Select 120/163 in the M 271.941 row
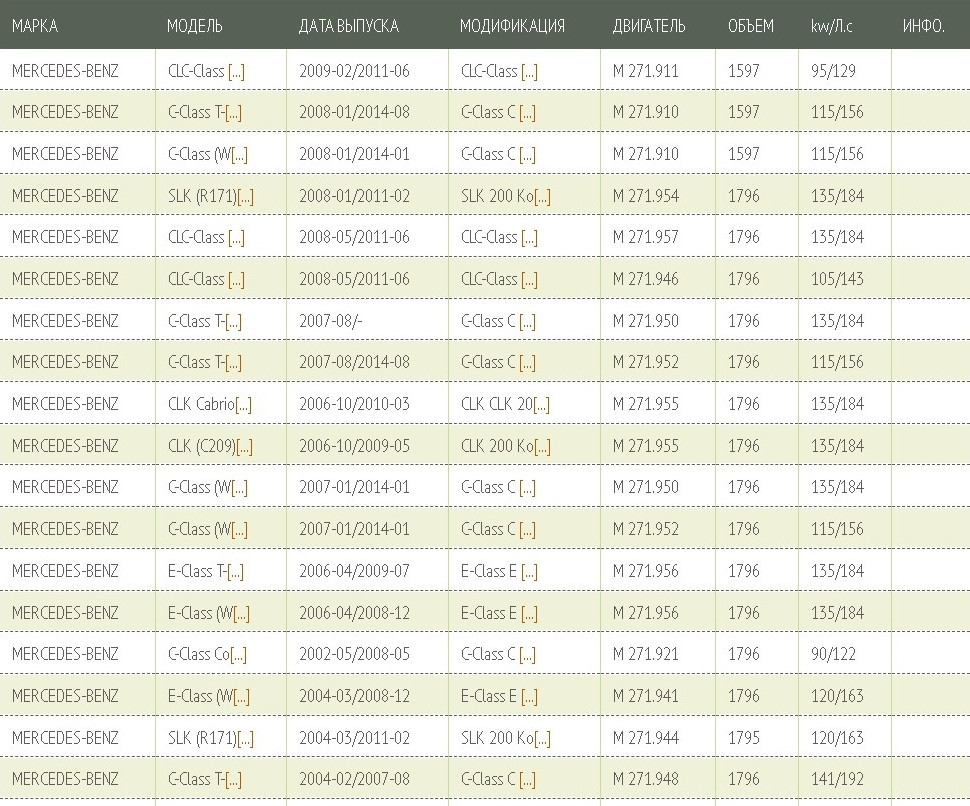The image size is (970, 806). point(837,696)
